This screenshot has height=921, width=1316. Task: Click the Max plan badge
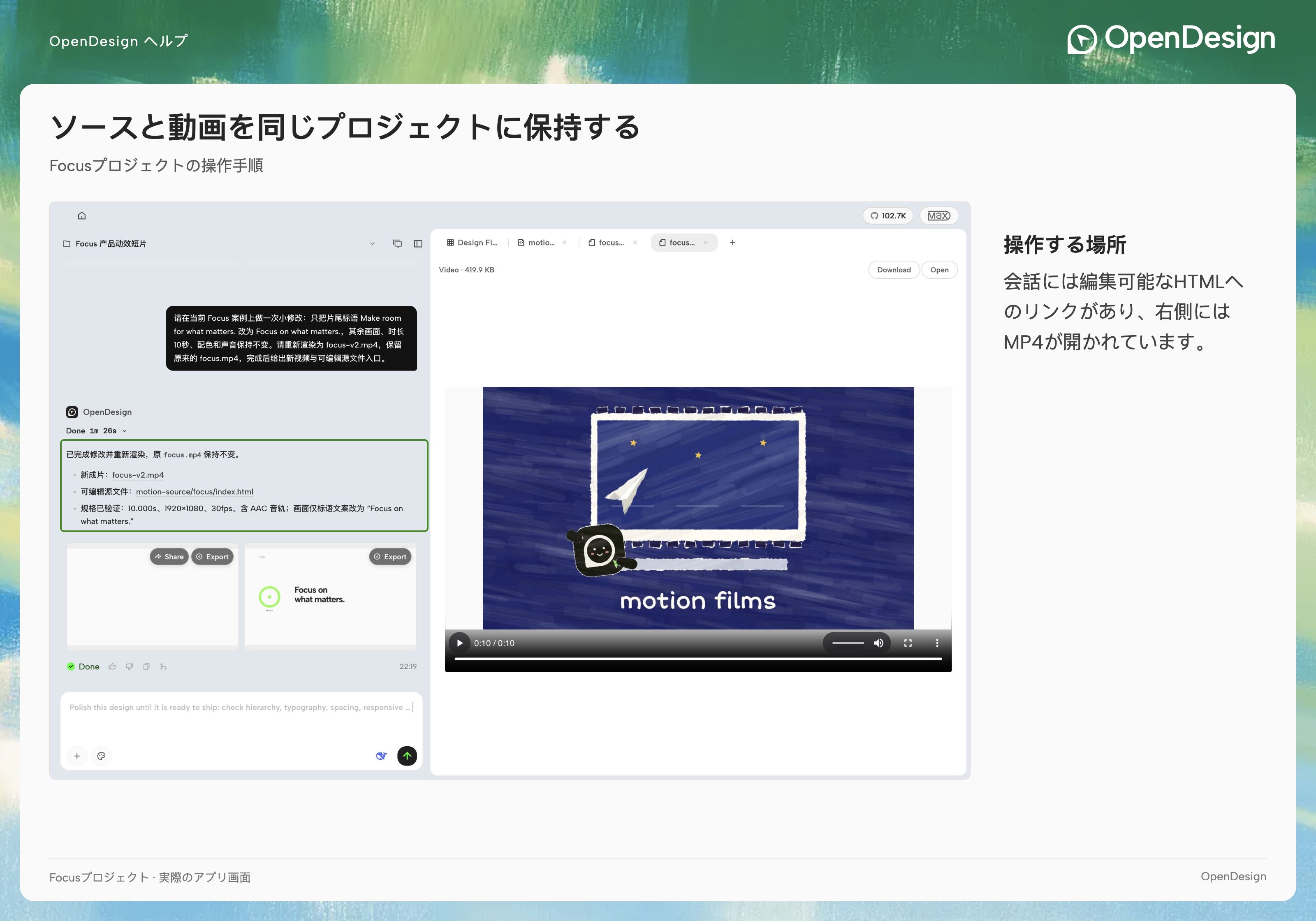939,215
